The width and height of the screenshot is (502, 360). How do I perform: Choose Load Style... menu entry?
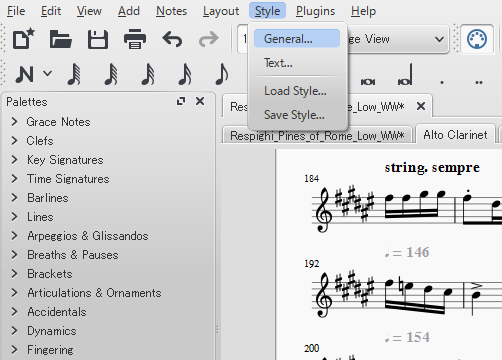(x=297, y=91)
